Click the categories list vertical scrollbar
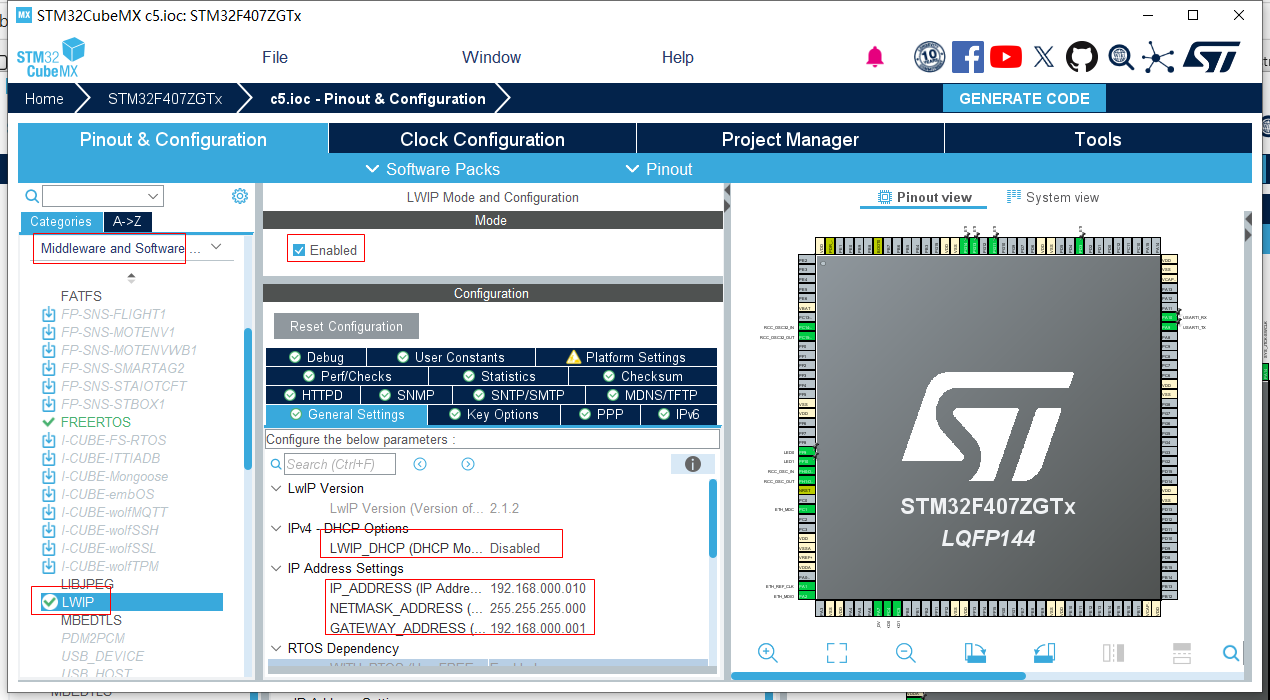 pyautogui.click(x=248, y=398)
